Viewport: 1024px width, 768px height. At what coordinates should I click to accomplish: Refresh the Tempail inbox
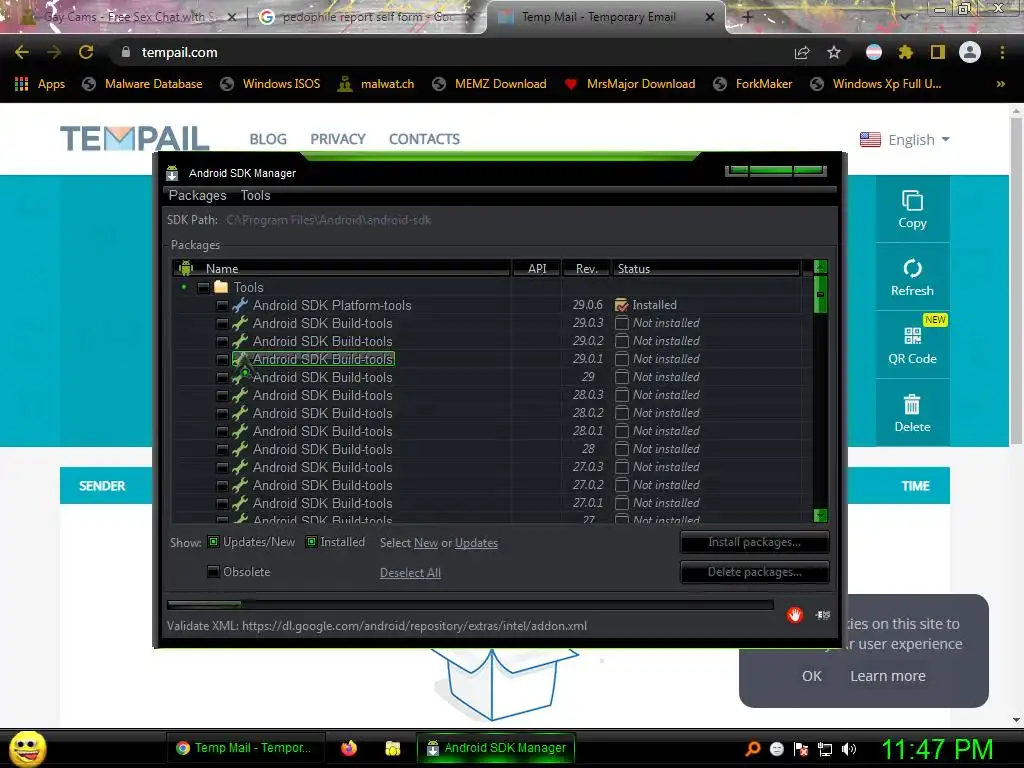tap(912, 277)
